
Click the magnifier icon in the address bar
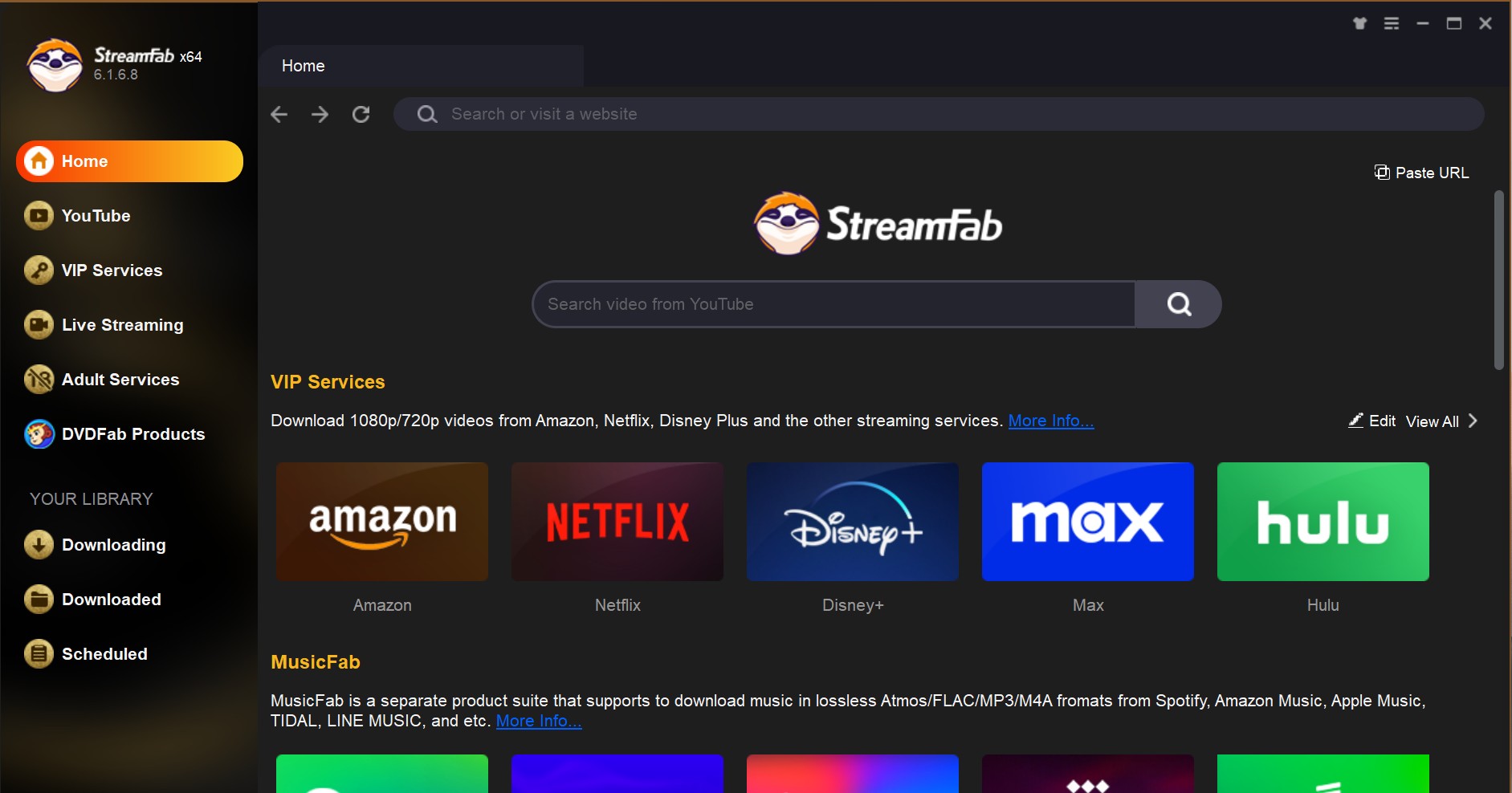(427, 114)
